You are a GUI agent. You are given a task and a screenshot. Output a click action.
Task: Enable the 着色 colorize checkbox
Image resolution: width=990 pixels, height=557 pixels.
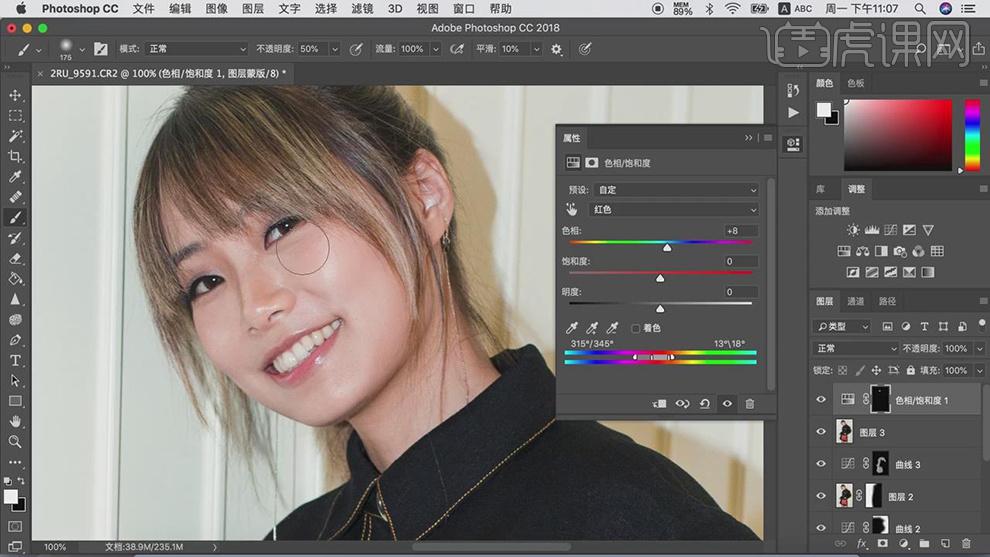coord(636,328)
